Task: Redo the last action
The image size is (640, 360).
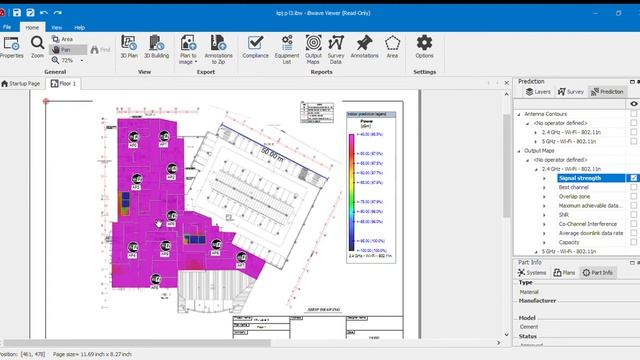Action: (58, 13)
